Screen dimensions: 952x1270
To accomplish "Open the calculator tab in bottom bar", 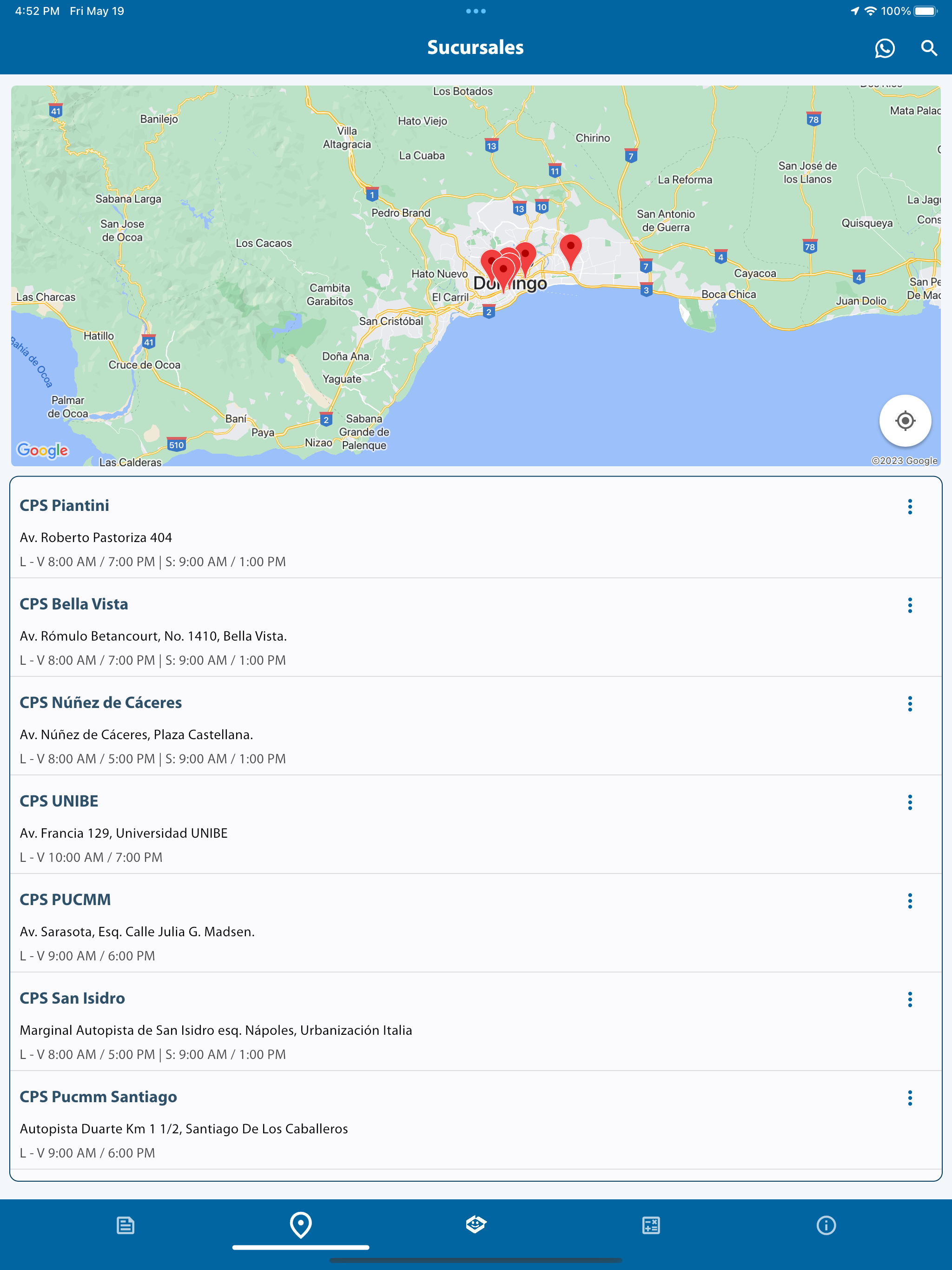I will coord(651,1225).
